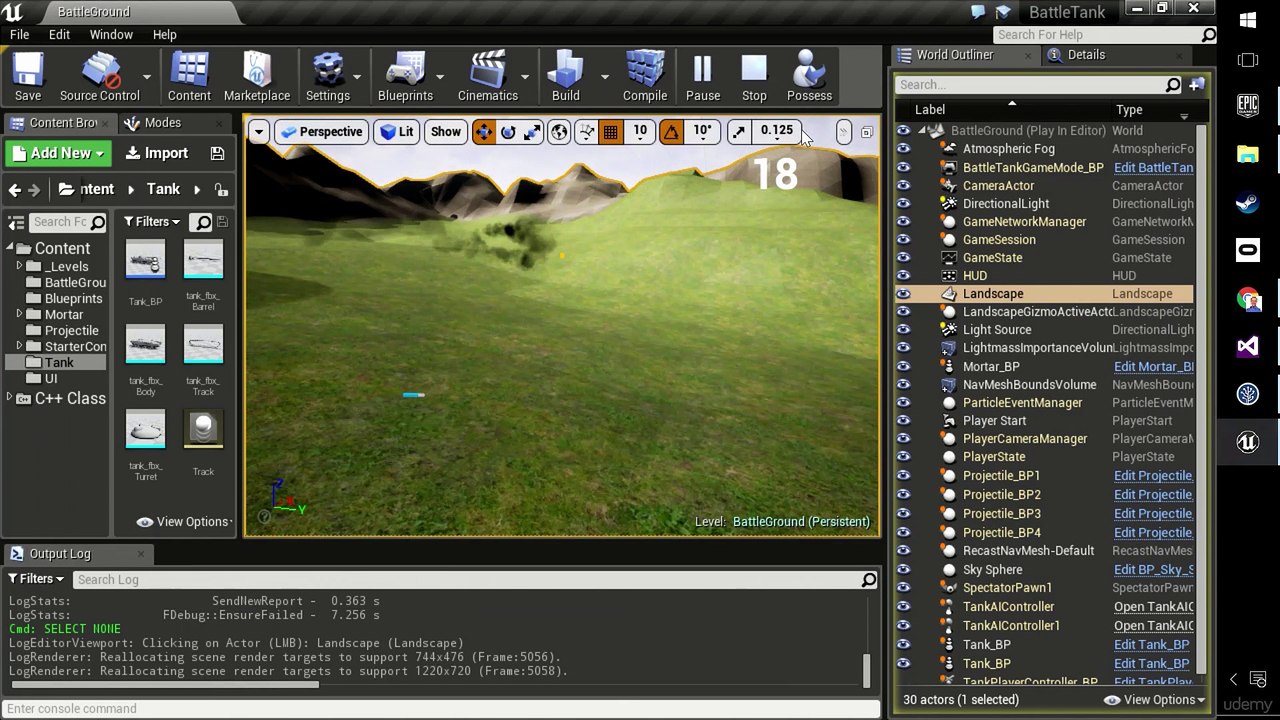
Task: Open Source Control toolbar button
Action: [99, 77]
